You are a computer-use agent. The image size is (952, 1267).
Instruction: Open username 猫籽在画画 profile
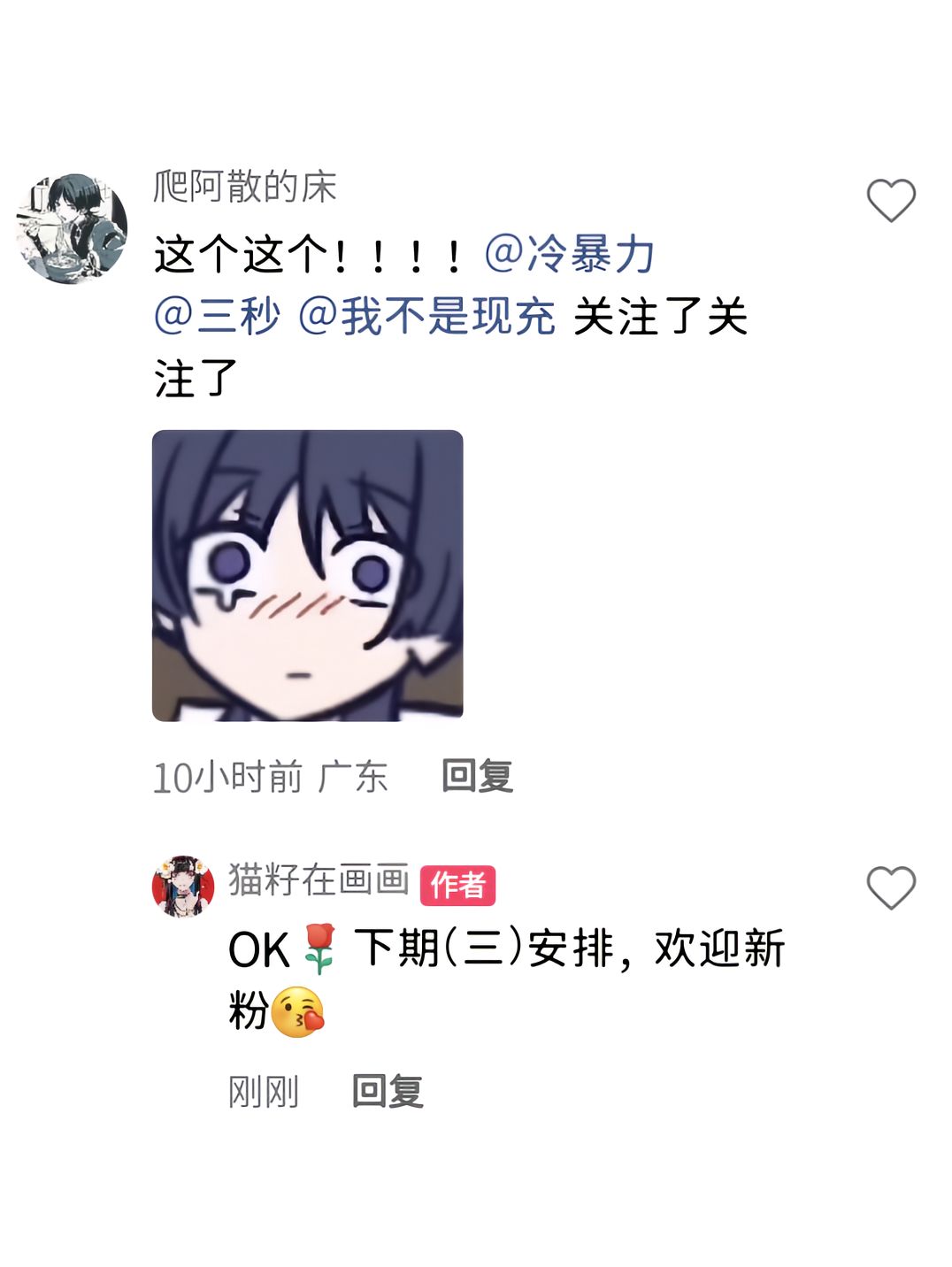tap(319, 879)
